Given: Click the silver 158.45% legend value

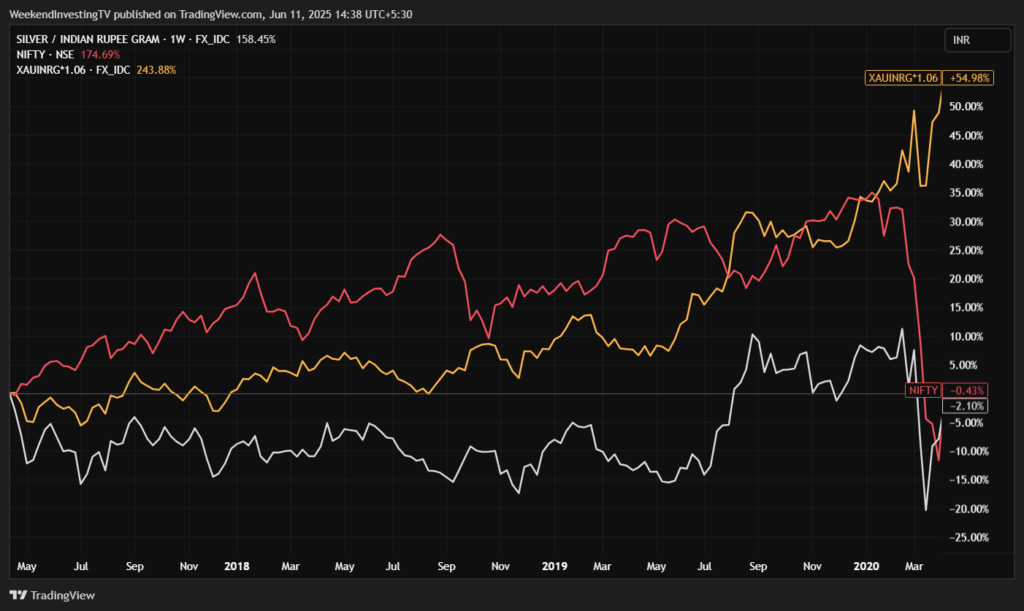Looking at the screenshot, I should click(x=256, y=39).
